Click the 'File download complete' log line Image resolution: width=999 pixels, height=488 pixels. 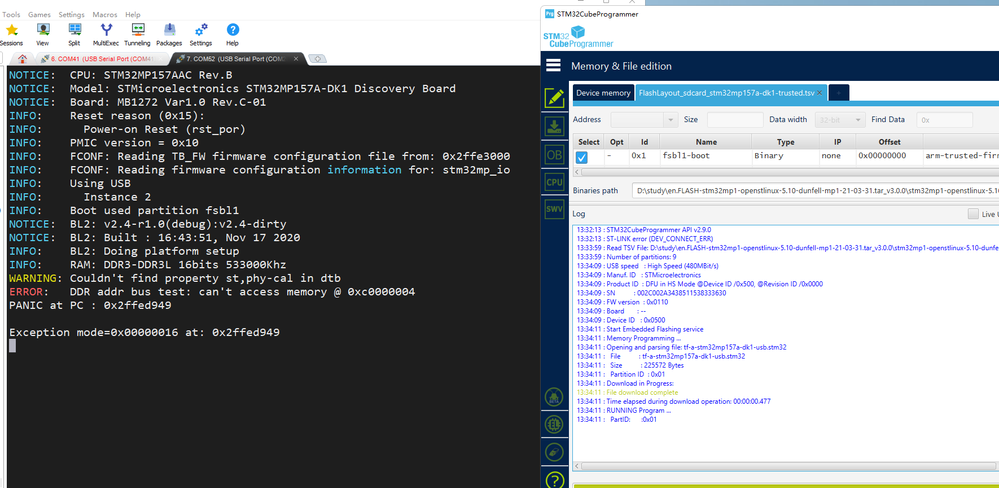pos(628,392)
